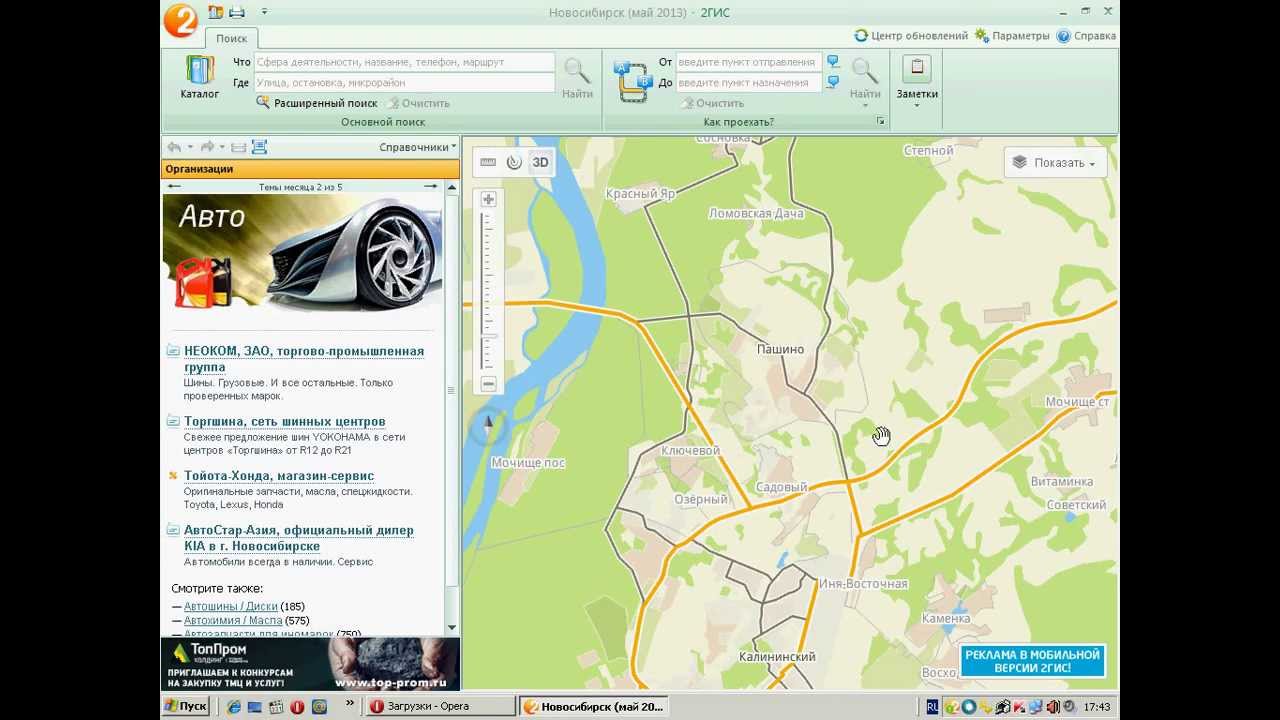1280x720 pixels.
Task: Open Расширенный поиск advanced search
Action: pyautogui.click(x=317, y=103)
